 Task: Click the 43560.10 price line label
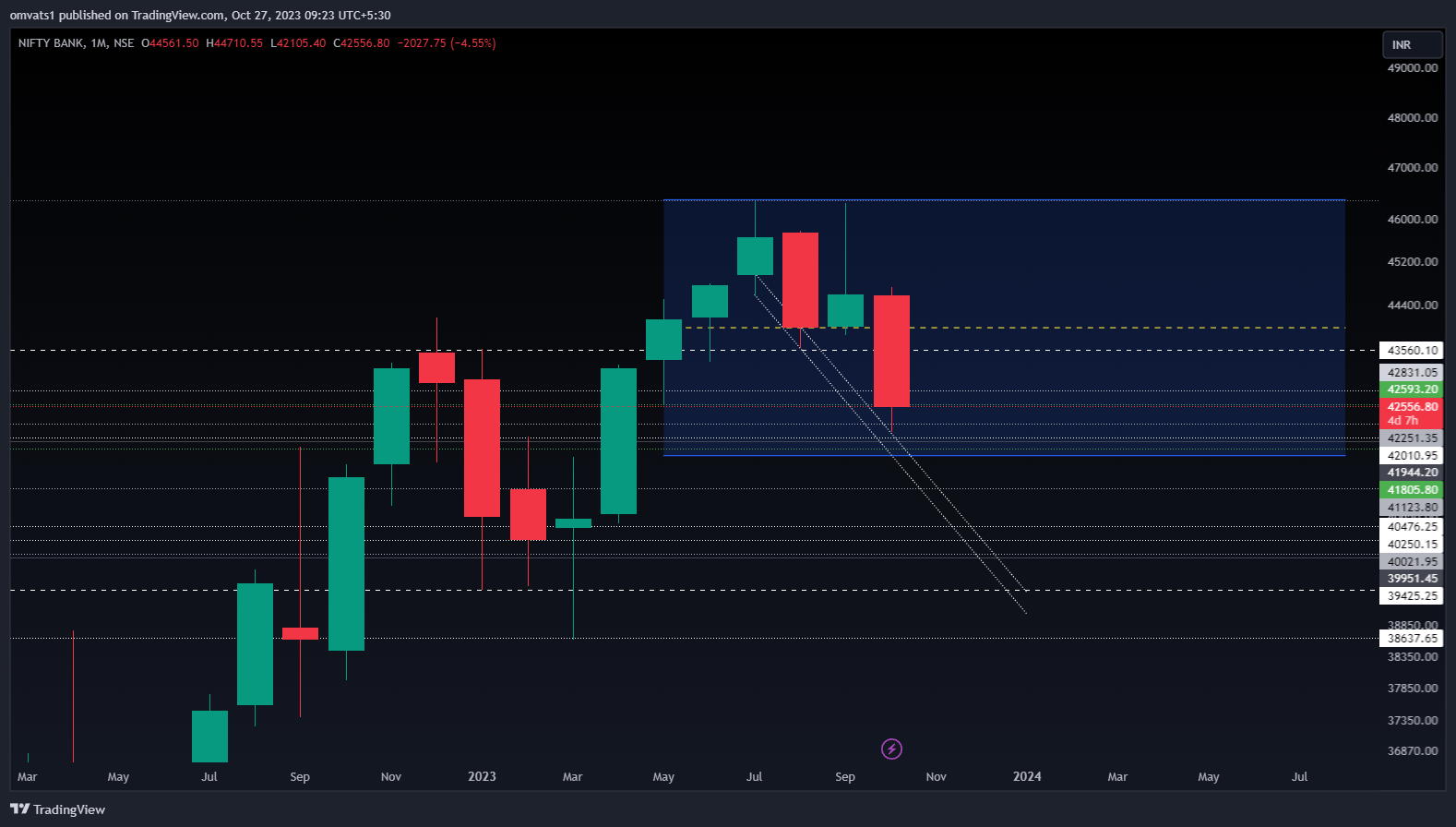(1412, 350)
